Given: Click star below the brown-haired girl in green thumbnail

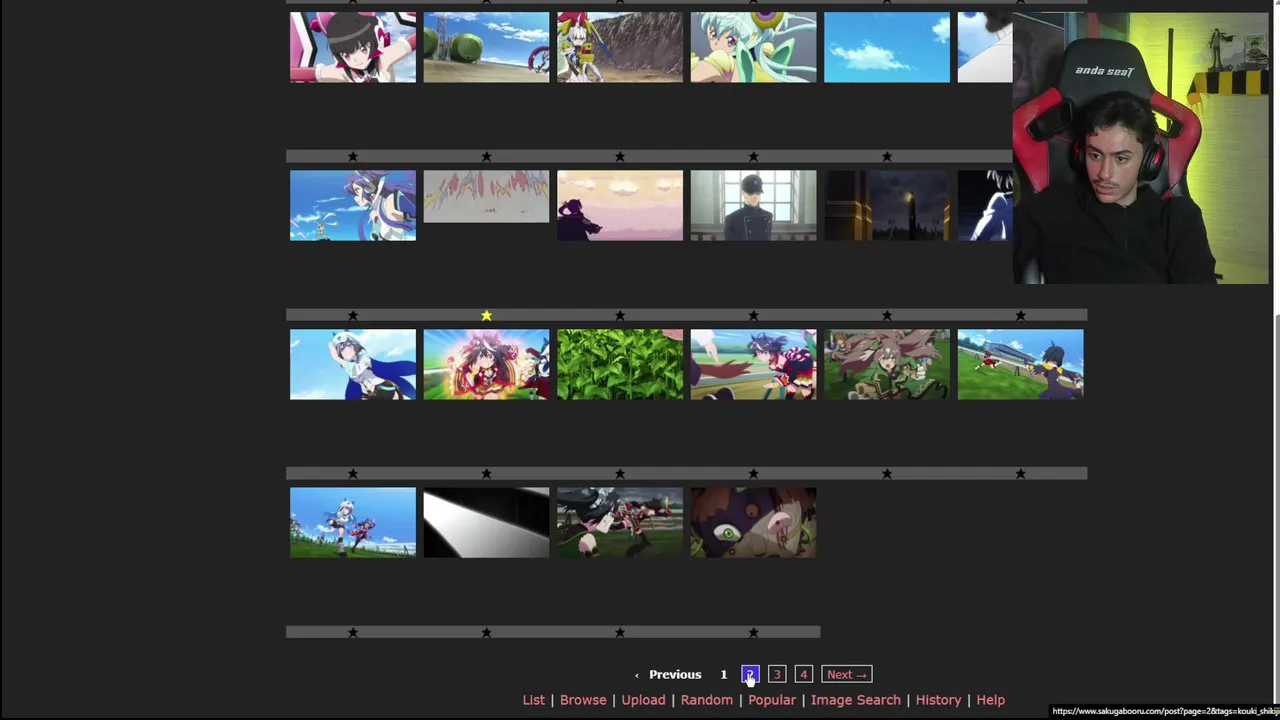Looking at the screenshot, I should click(x=887, y=474).
